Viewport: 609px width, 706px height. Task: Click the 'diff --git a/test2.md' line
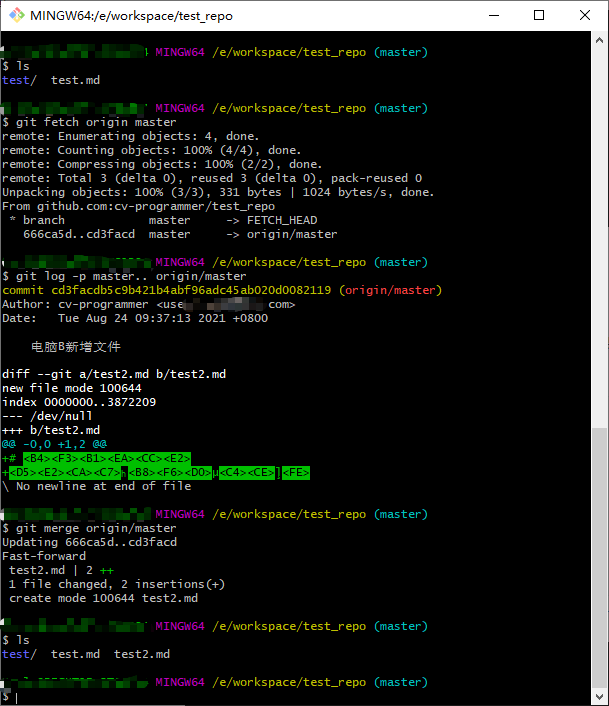click(x=114, y=374)
